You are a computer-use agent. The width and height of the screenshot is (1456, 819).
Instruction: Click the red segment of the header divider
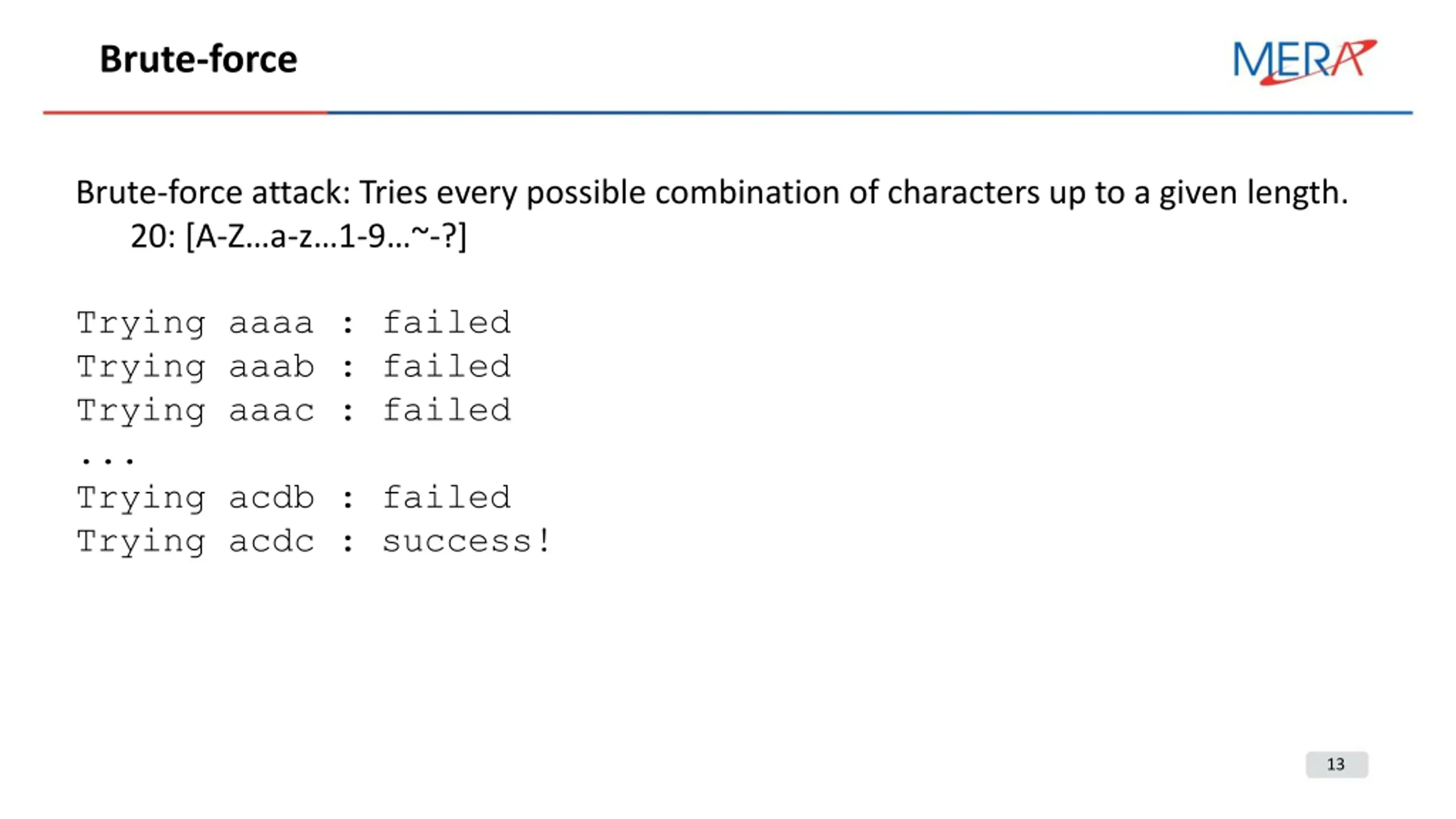185,113
